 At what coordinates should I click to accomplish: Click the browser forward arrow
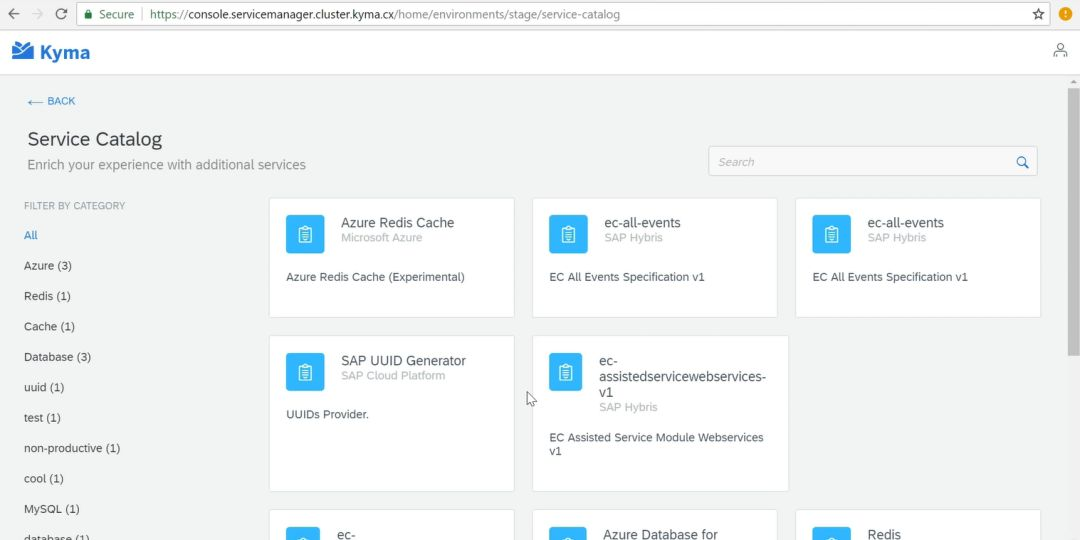[37, 14]
